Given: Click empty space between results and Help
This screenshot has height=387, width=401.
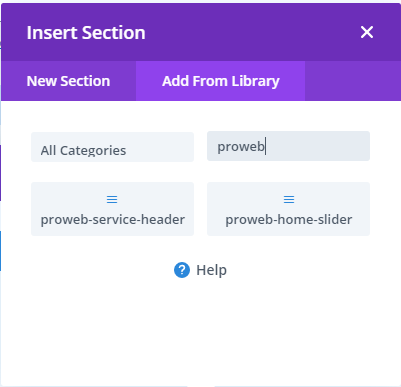Looking at the screenshot, I should point(200,248).
